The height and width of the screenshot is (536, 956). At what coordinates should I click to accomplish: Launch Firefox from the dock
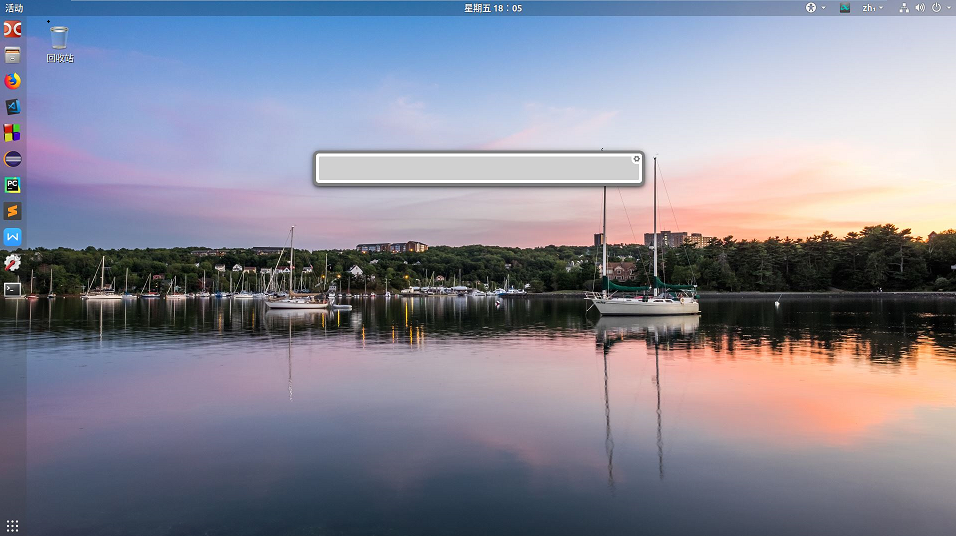(x=12, y=81)
